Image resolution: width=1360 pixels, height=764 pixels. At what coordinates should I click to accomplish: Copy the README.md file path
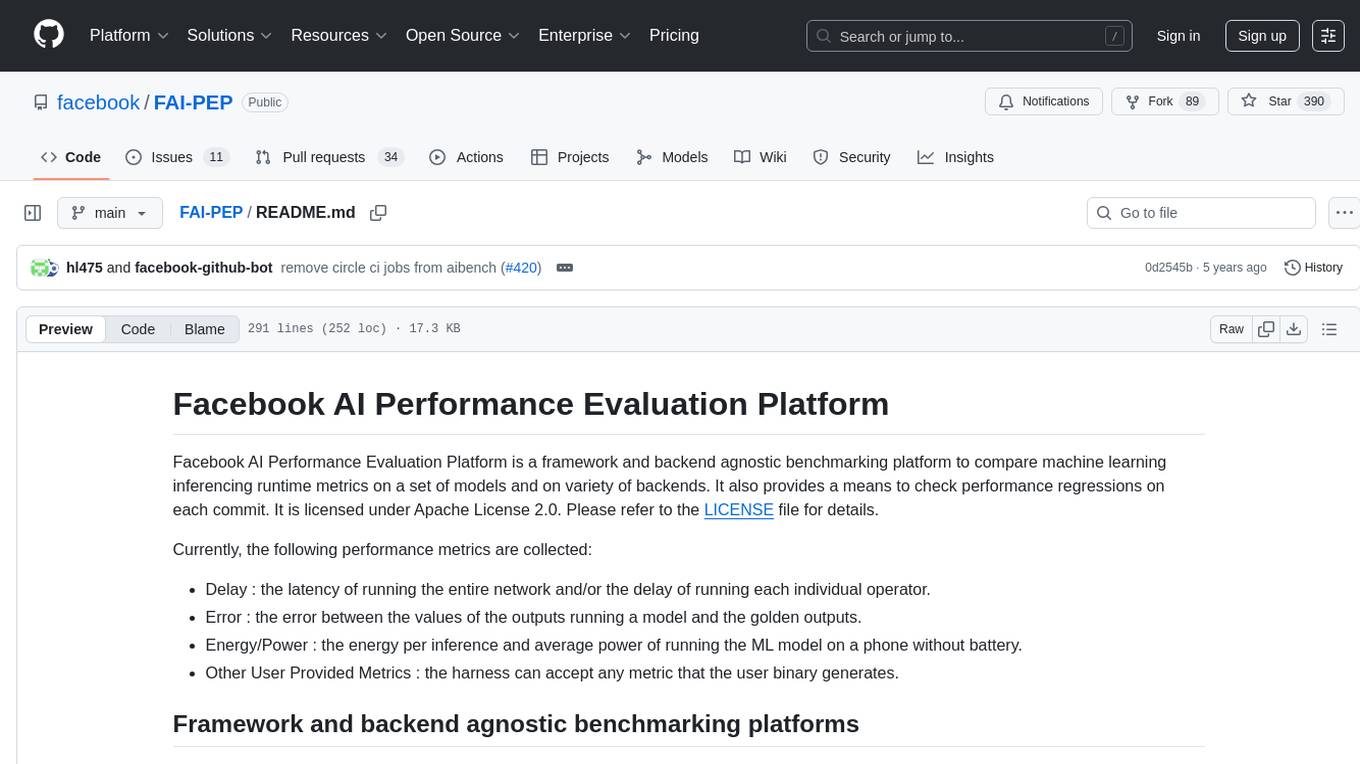[x=378, y=213]
